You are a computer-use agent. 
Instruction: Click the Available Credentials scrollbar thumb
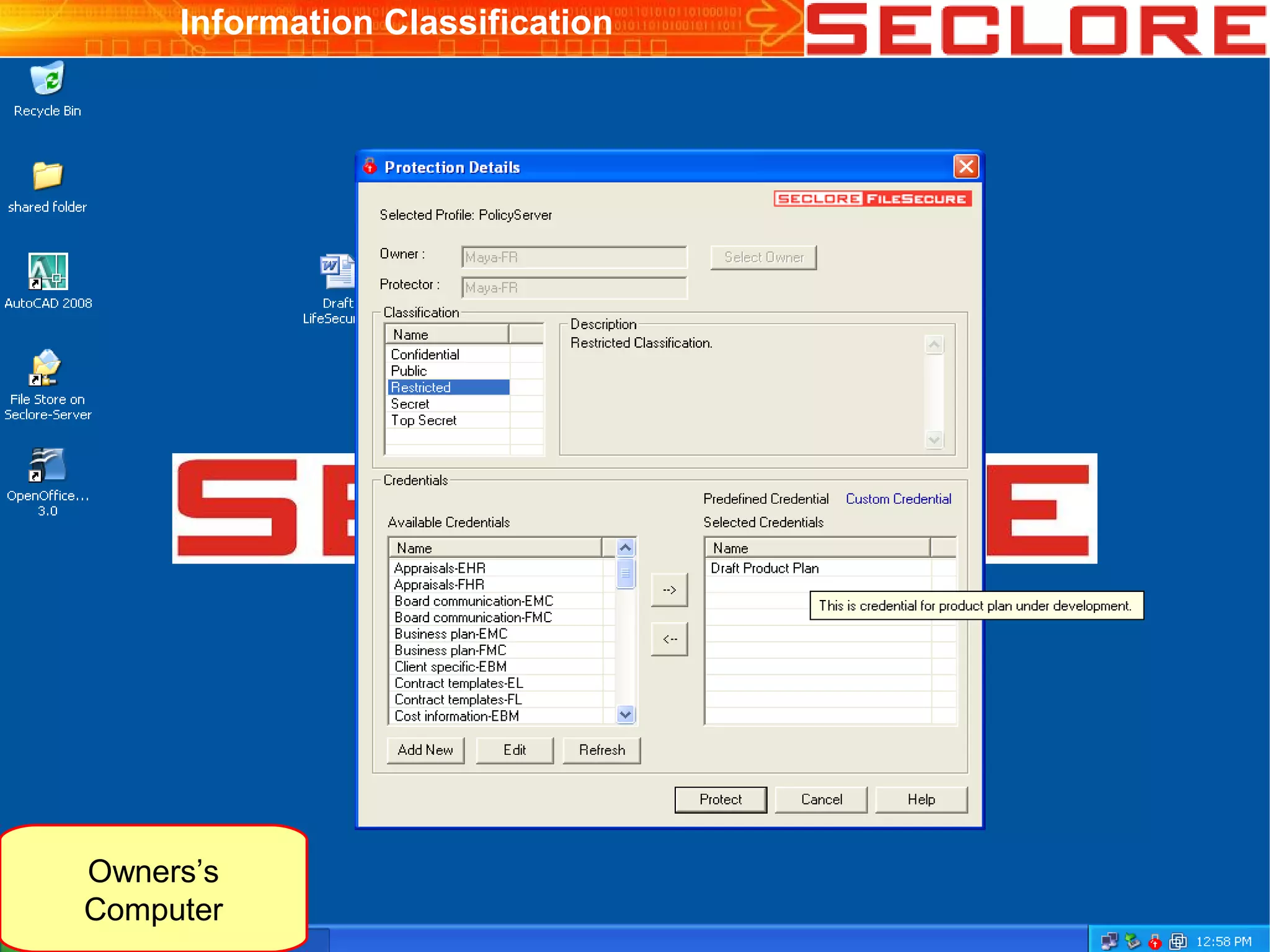point(625,573)
